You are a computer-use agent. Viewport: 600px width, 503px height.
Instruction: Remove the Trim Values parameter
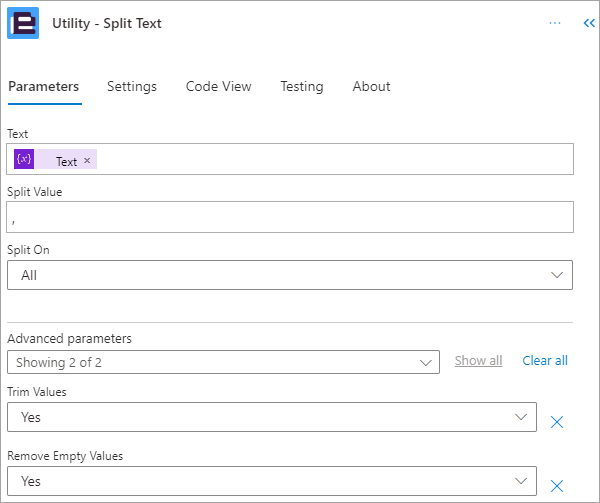[557, 422]
